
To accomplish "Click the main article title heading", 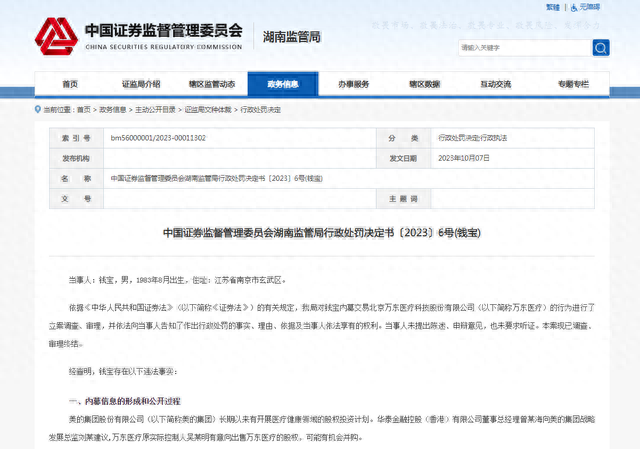I will pyautogui.click(x=322, y=233).
